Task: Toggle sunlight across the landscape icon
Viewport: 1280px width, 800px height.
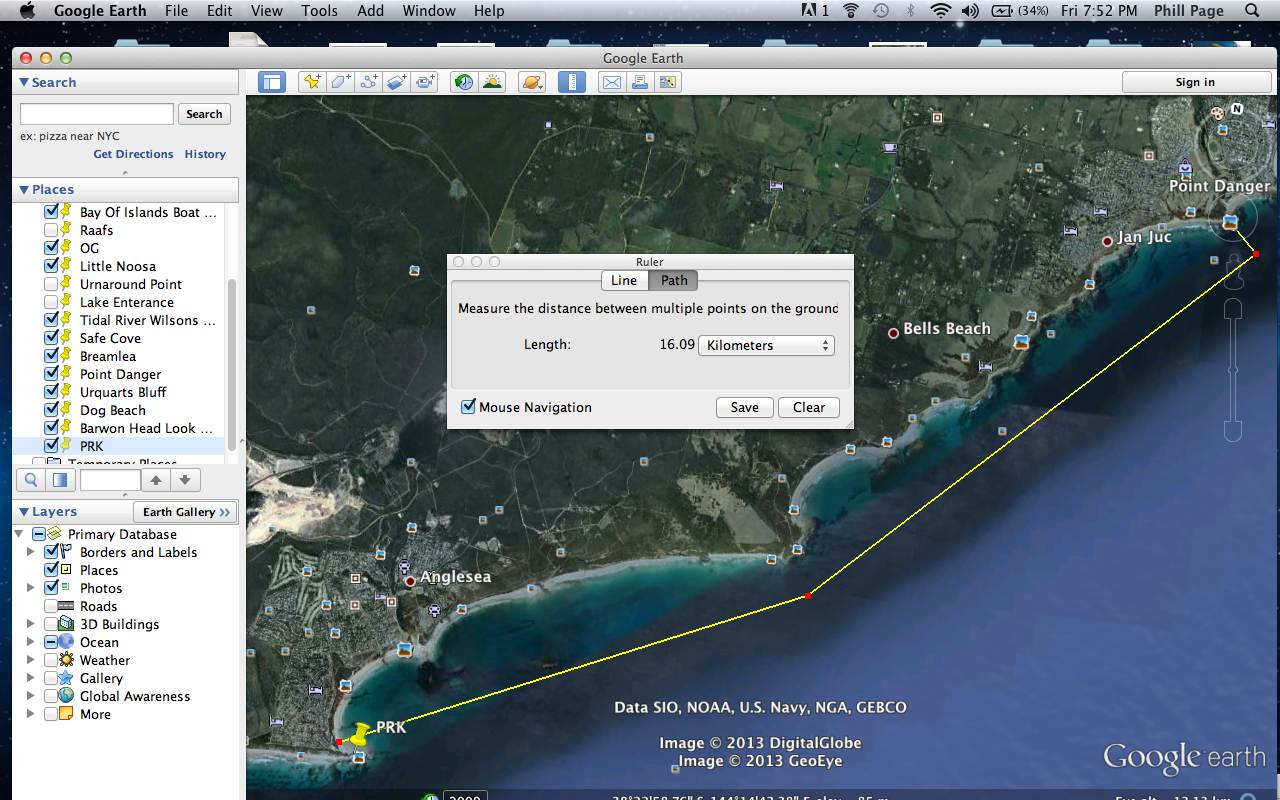Action: tap(492, 82)
